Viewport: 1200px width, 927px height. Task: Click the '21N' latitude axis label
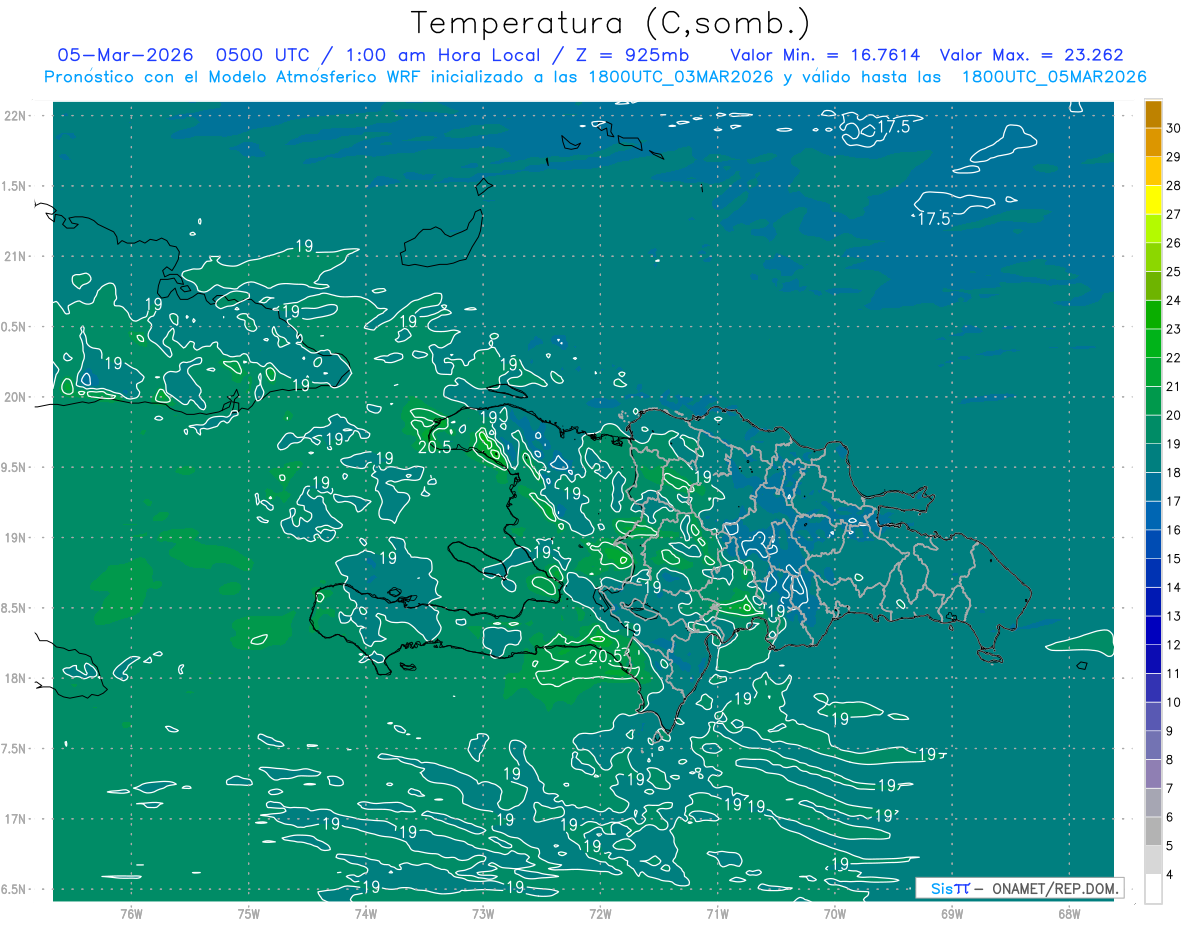tap(15, 256)
